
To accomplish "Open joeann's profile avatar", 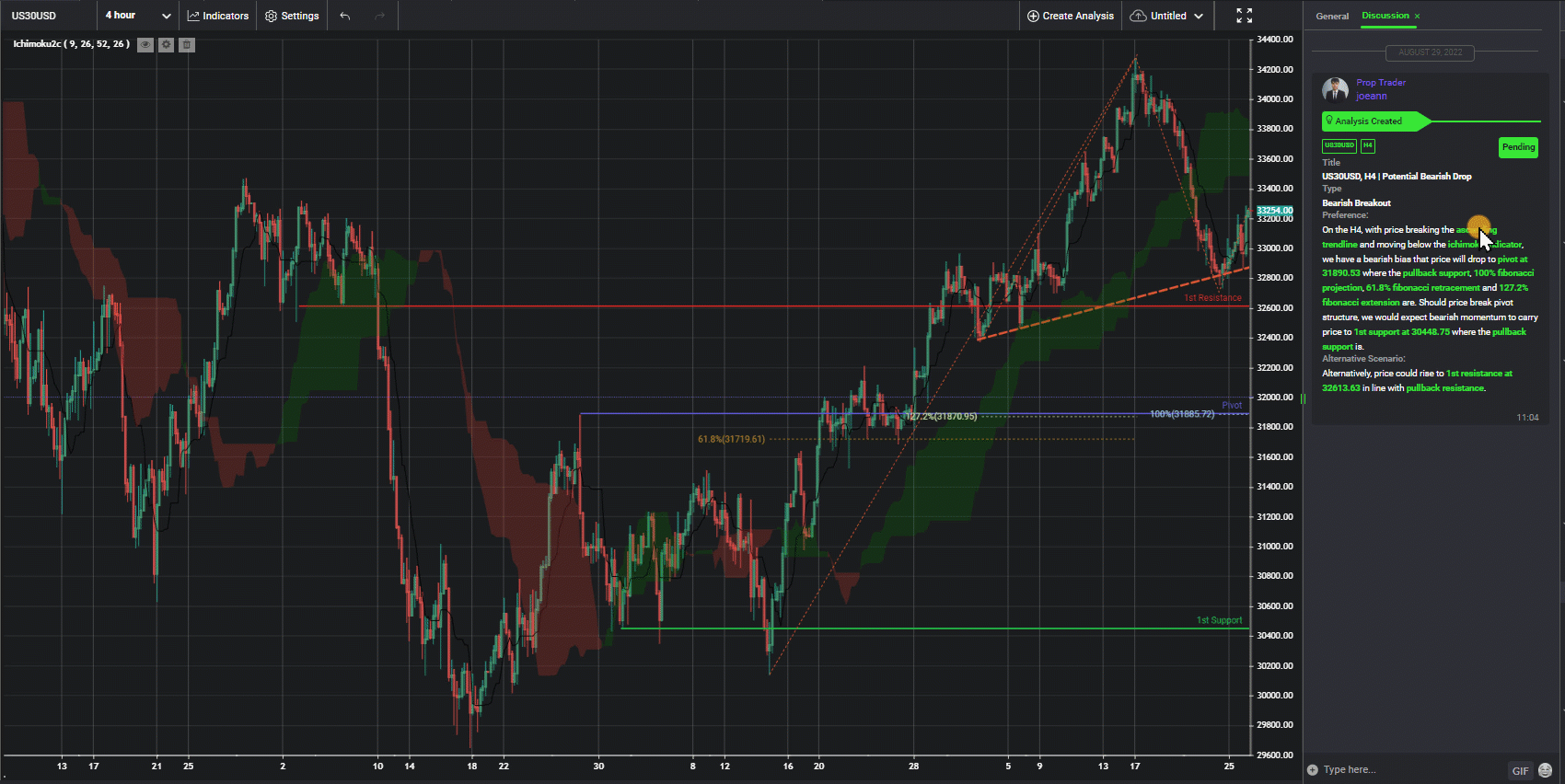I will [x=1335, y=89].
